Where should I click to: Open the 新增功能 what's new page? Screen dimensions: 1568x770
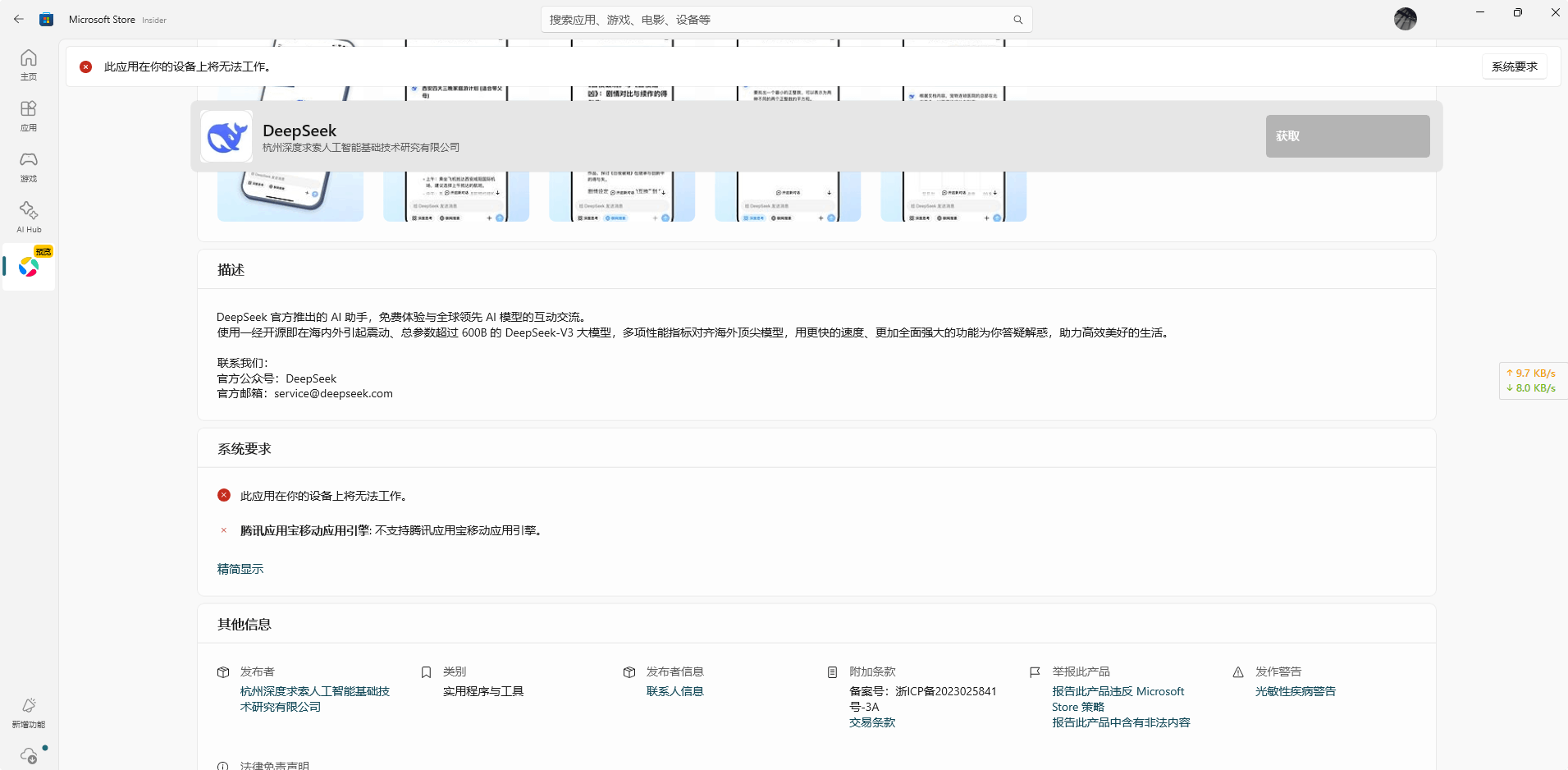(x=29, y=713)
